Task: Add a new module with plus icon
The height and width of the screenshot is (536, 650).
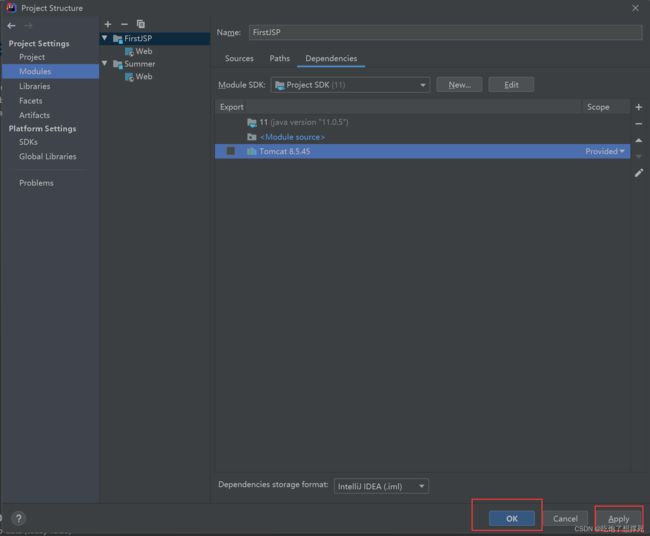Action: pos(108,24)
